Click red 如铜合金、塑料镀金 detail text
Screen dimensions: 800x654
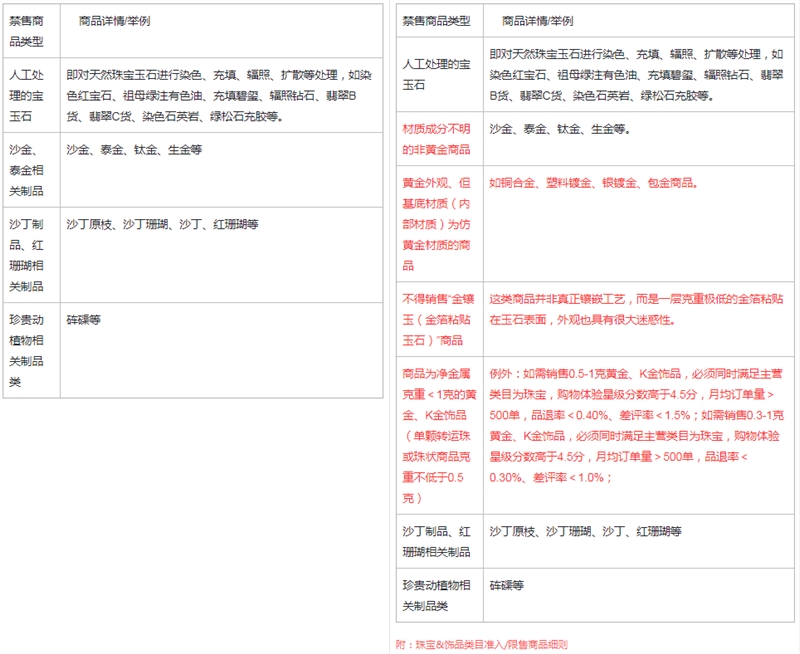592,183
